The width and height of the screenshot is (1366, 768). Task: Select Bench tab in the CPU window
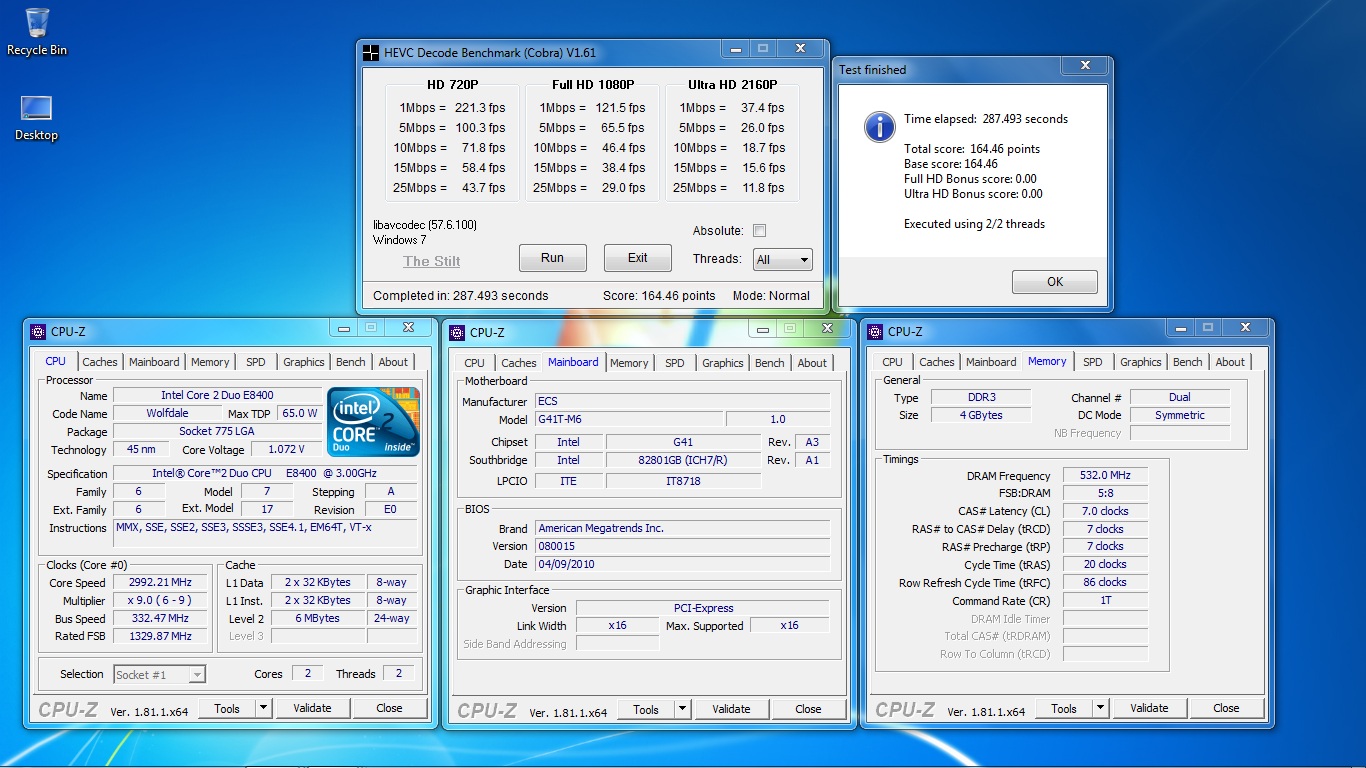[351, 362]
